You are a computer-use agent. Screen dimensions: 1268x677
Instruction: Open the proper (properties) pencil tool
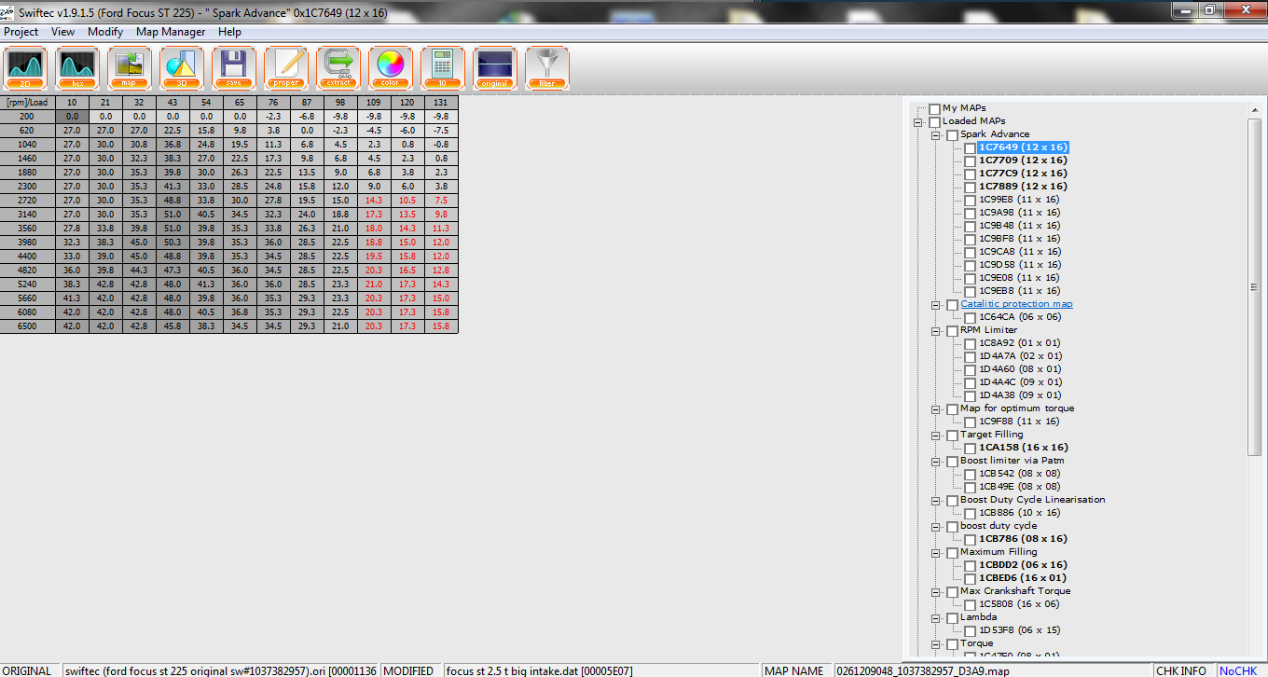click(286, 68)
